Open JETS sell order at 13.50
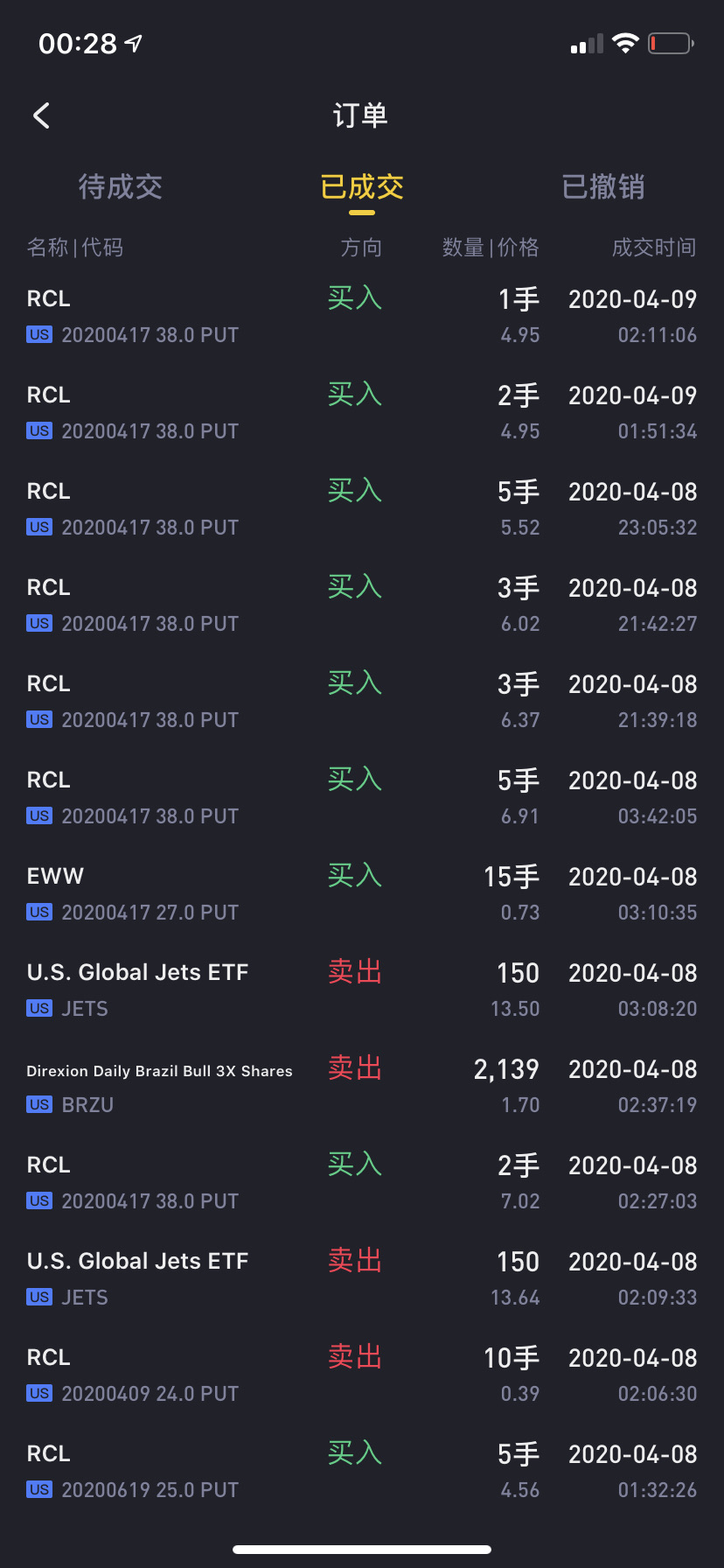Viewport: 724px width, 1568px height. click(362, 990)
